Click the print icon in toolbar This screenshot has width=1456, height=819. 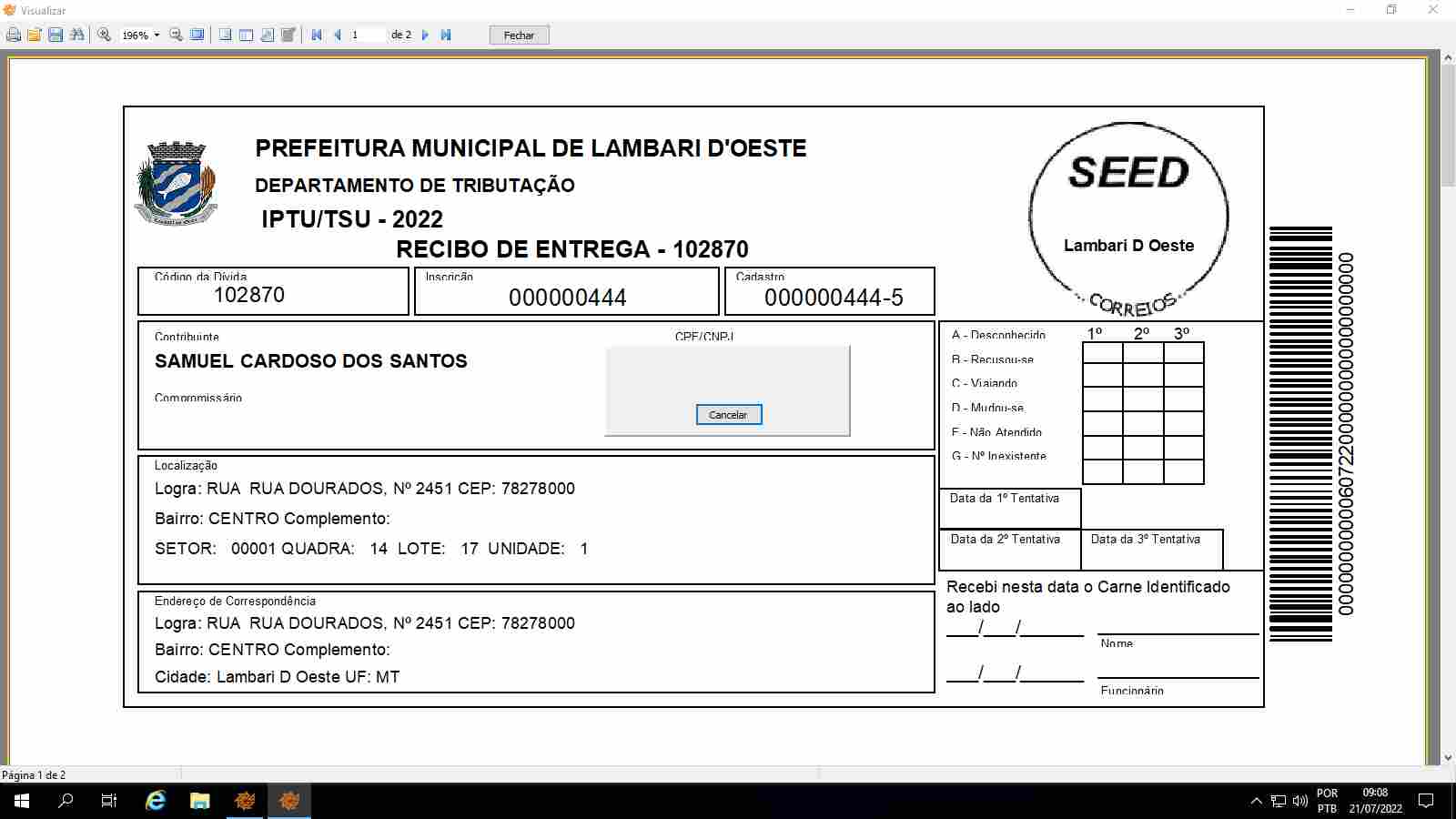[x=14, y=35]
